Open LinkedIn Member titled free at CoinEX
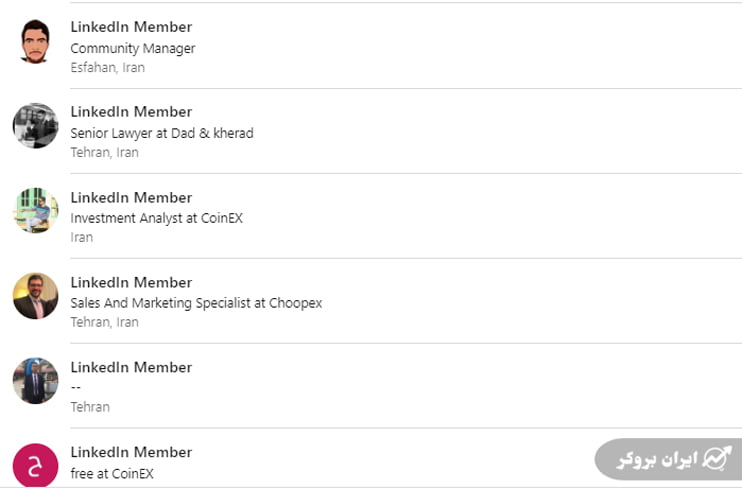742x489 pixels. coord(131,452)
